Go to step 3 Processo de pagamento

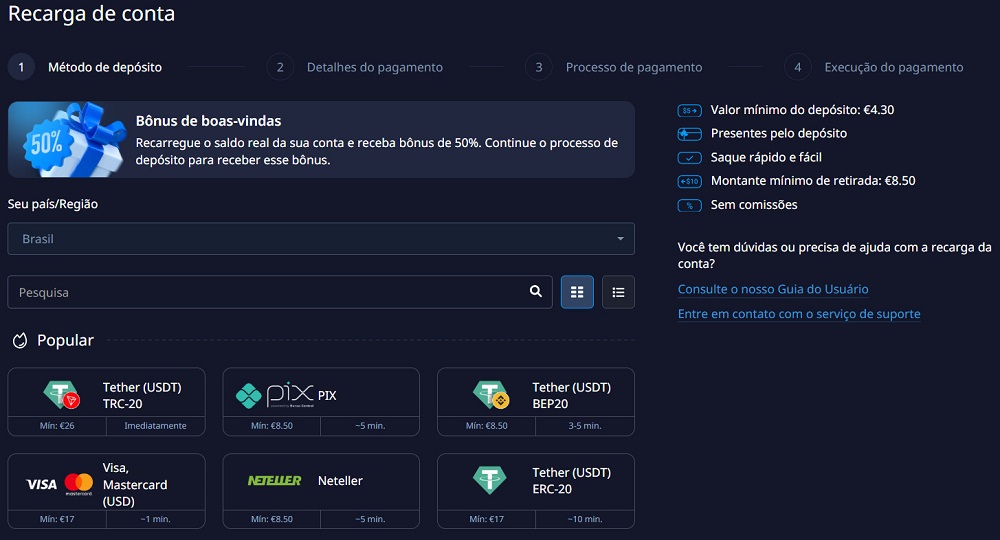614,67
